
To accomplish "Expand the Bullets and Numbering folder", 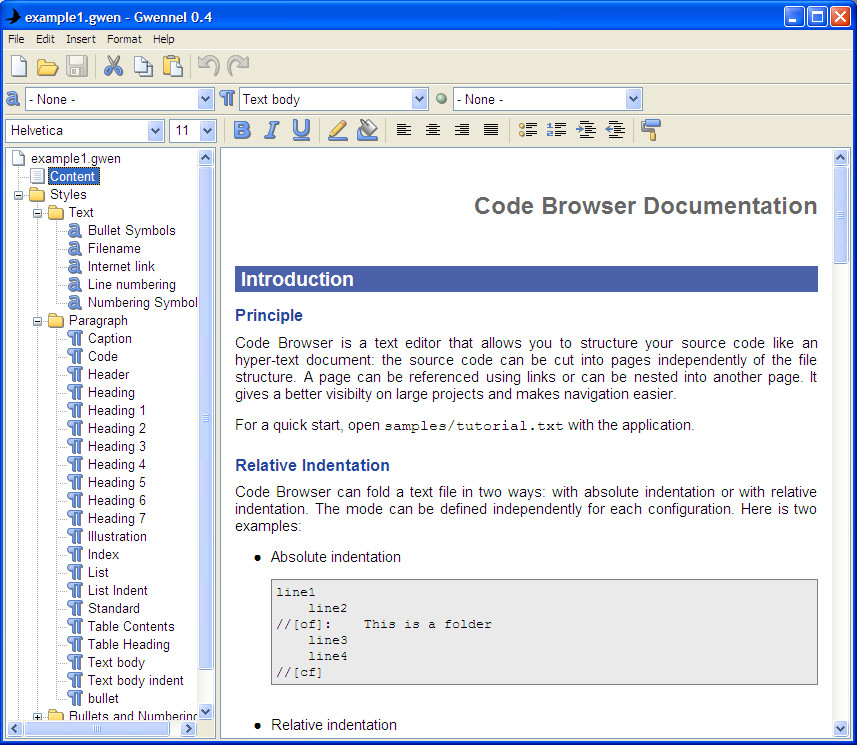I will pyautogui.click(x=37, y=717).
